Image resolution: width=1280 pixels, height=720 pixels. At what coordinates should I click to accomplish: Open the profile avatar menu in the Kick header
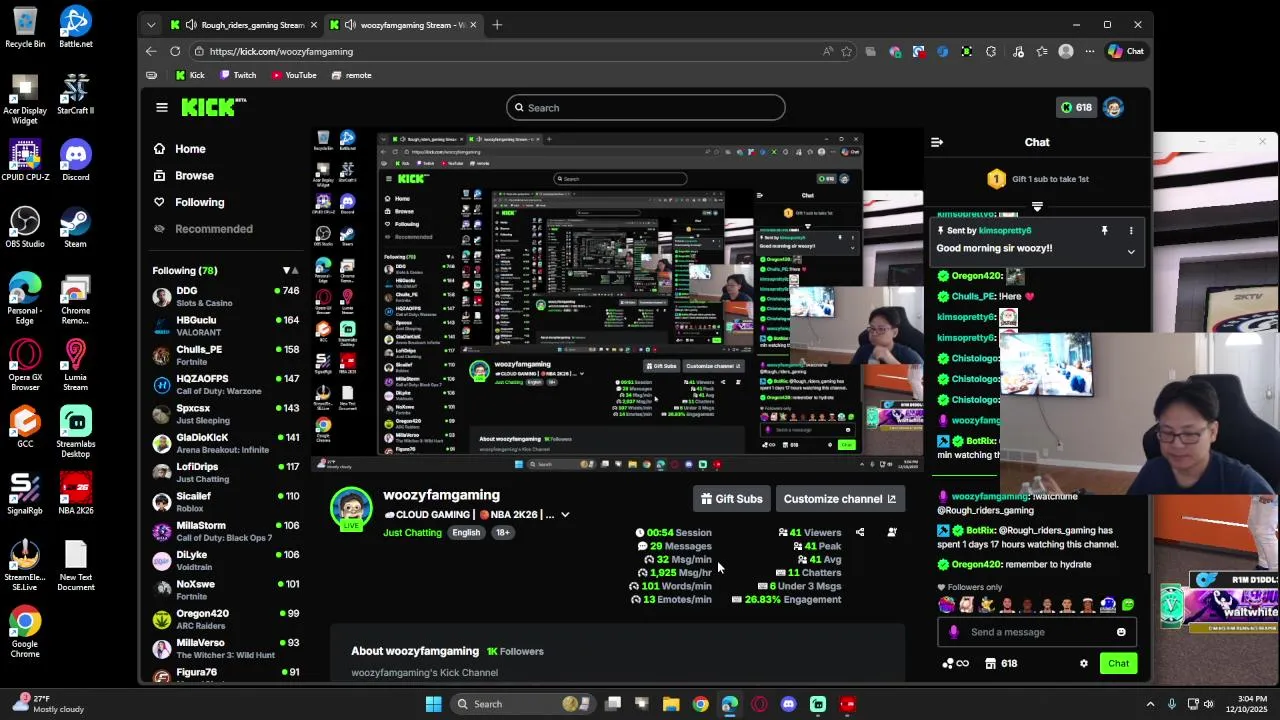click(x=1113, y=108)
